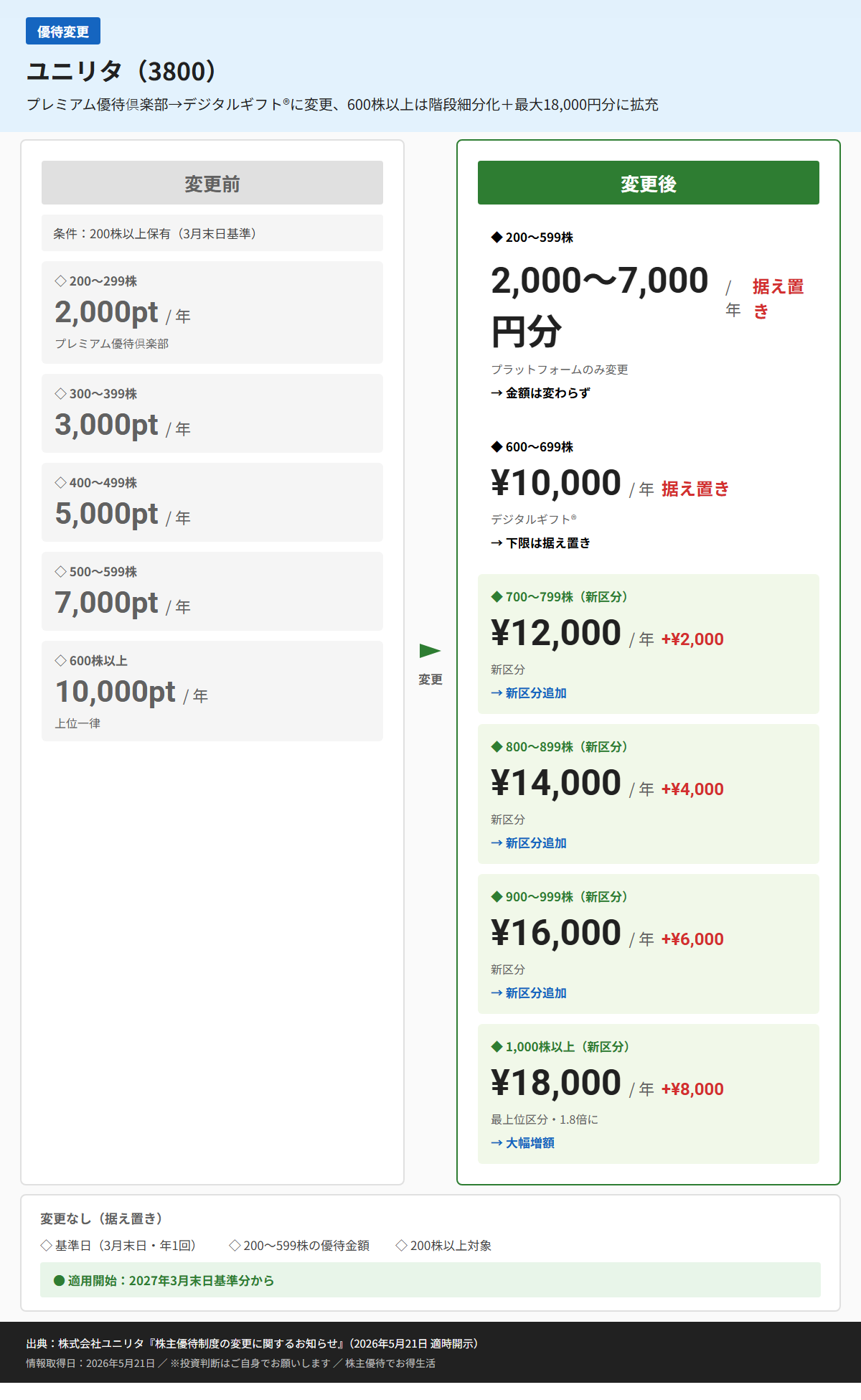Click the +¥8,000 increase label
861x1400 pixels.
tap(692, 1089)
